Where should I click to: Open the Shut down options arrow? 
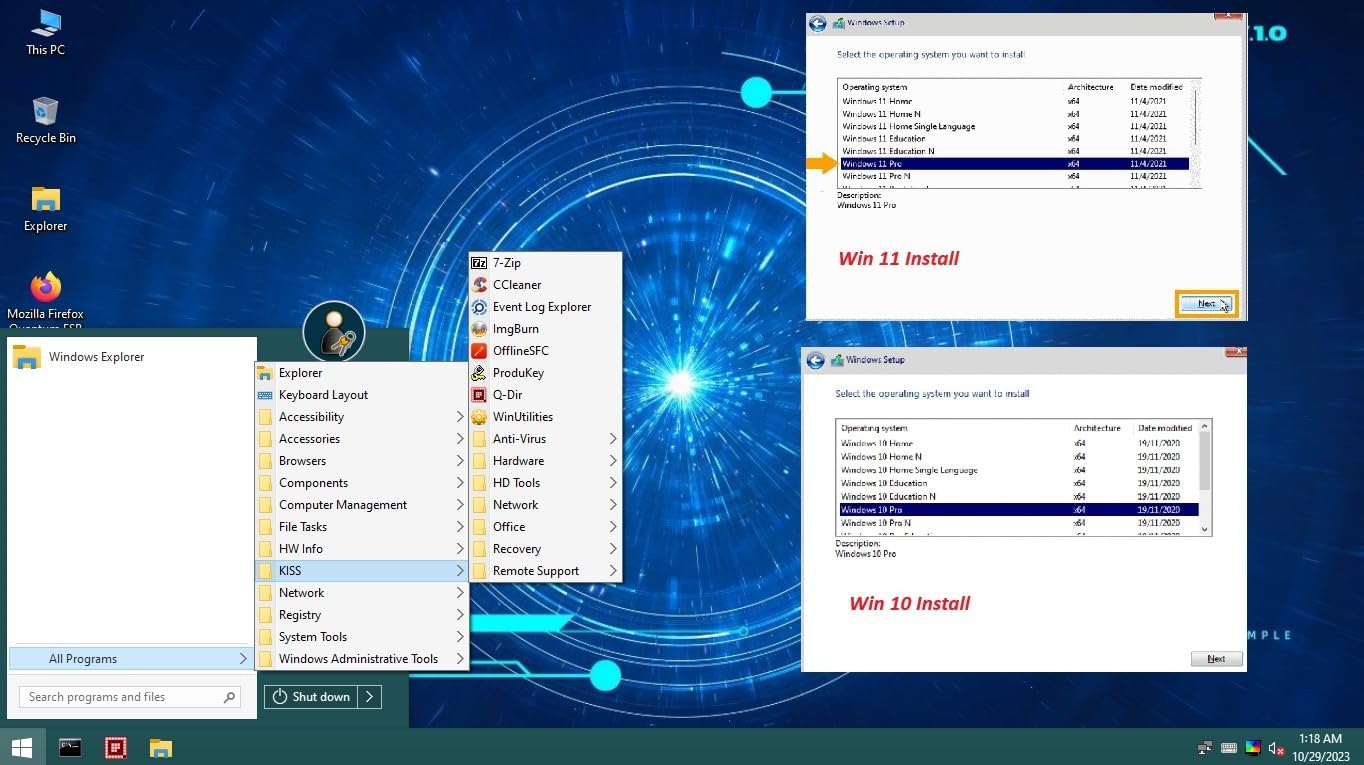pyautogui.click(x=369, y=697)
